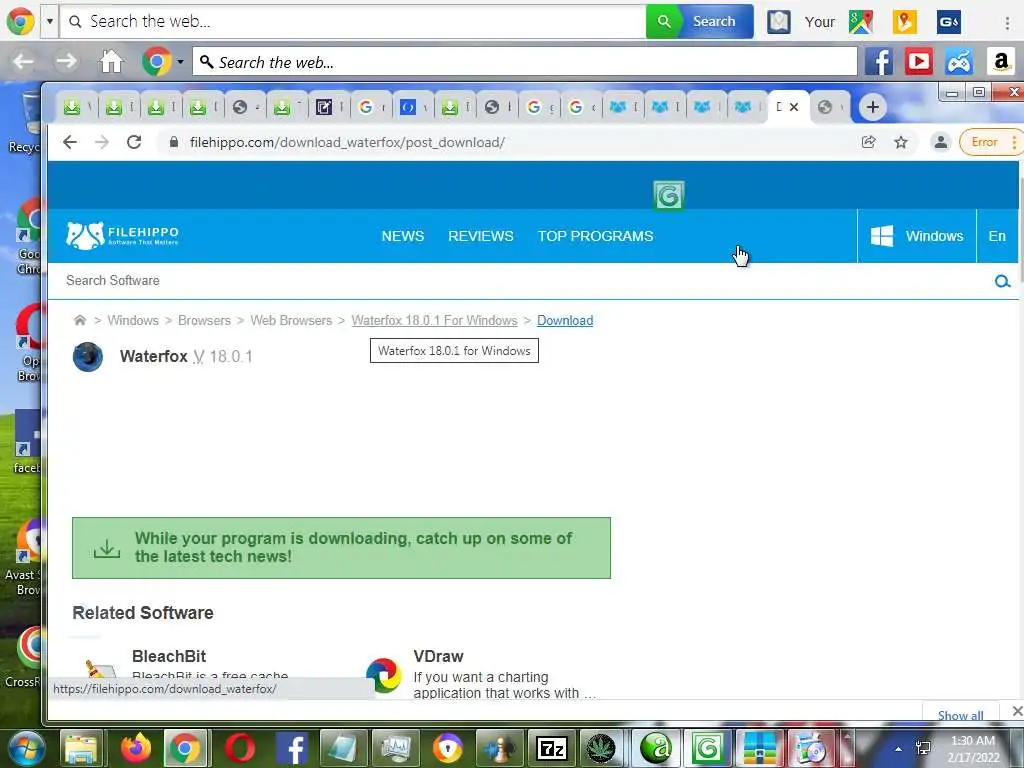
Task: Click the taskbar clock showing 1:30 AM
Action: click(973, 749)
